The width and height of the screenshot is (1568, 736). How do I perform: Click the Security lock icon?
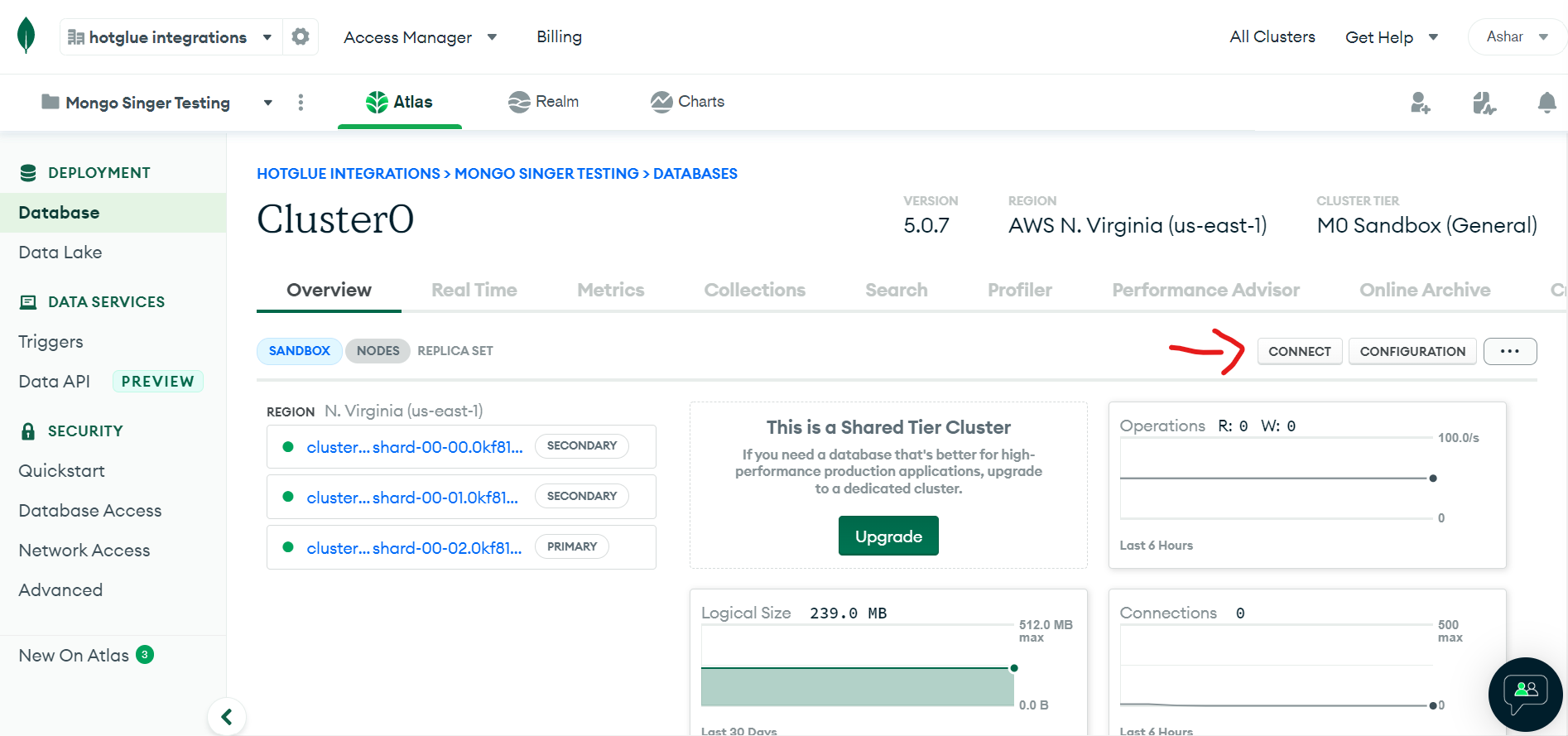point(28,431)
